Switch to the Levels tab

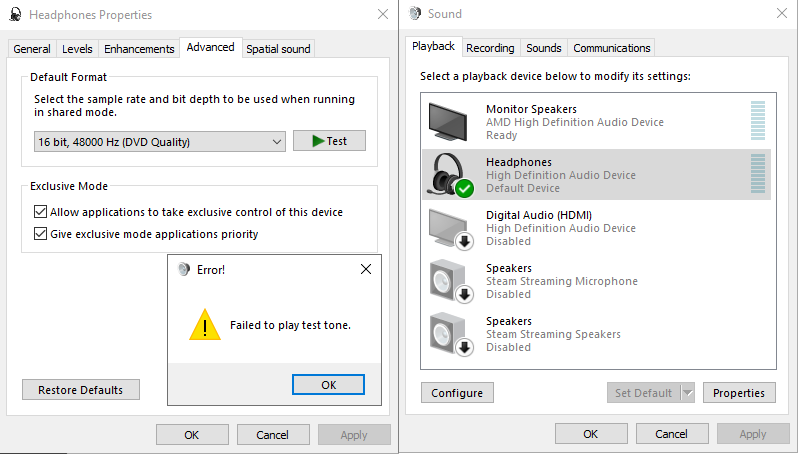tap(77, 49)
